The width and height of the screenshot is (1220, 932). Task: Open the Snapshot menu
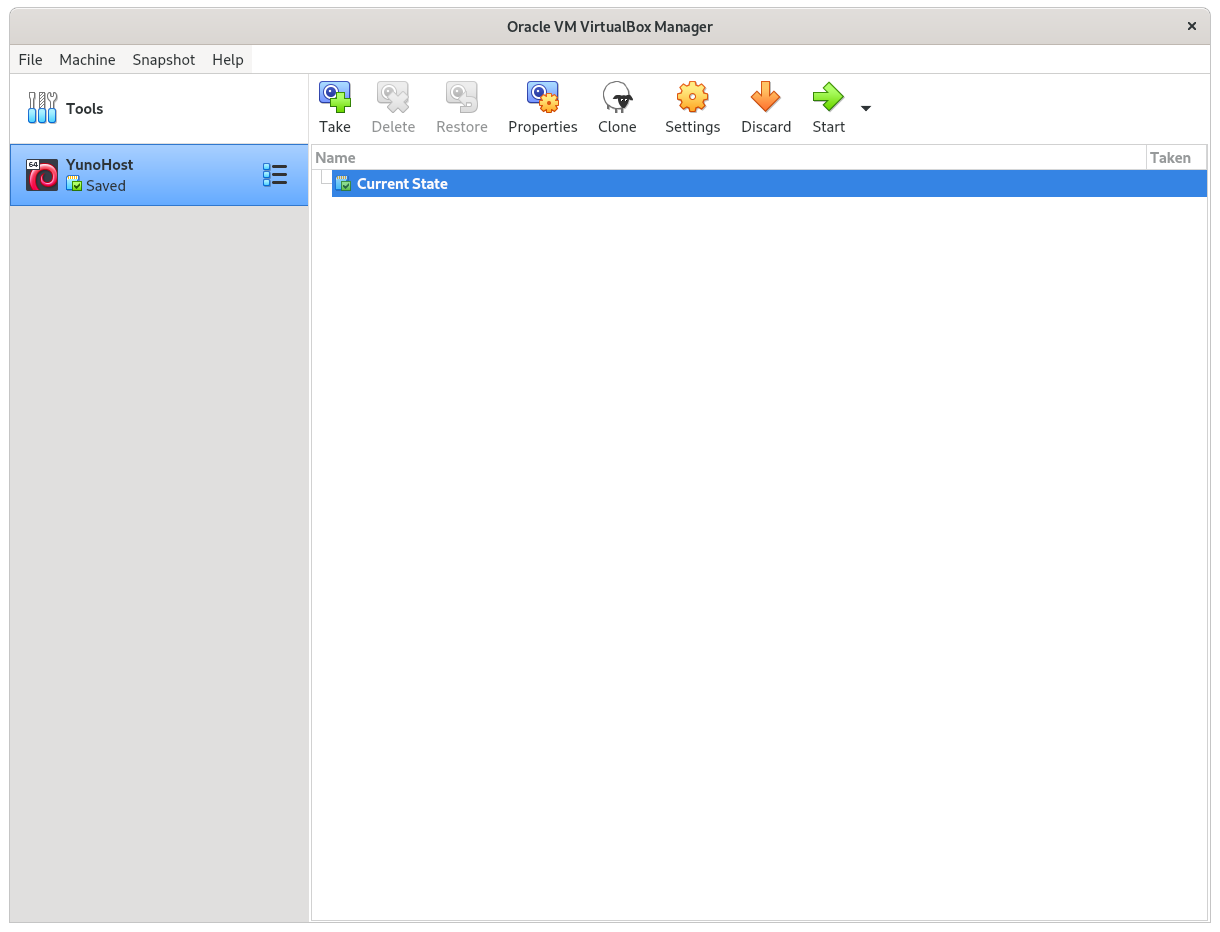click(x=164, y=60)
